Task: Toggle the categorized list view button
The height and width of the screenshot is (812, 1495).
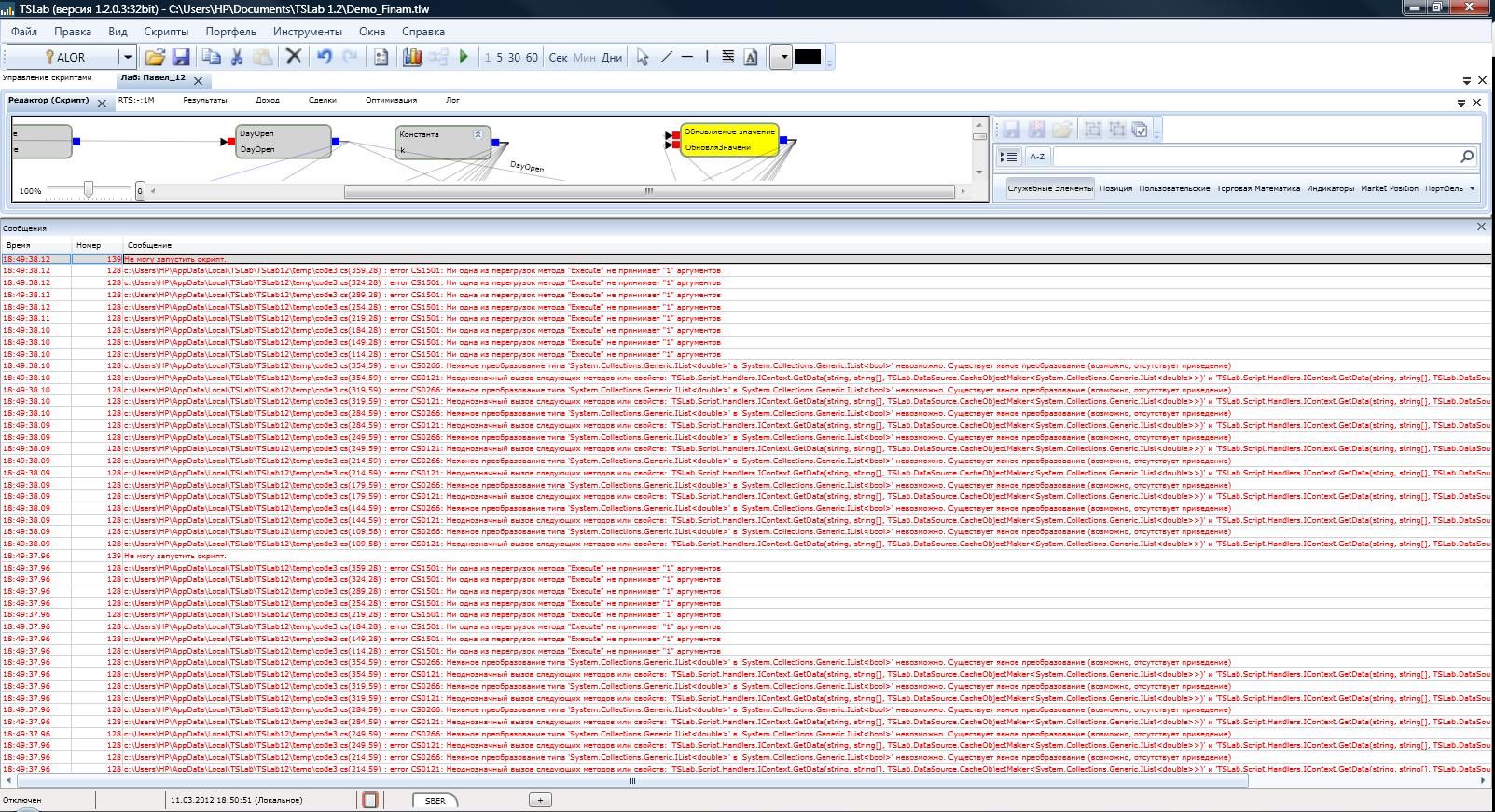Action: [x=1009, y=157]
